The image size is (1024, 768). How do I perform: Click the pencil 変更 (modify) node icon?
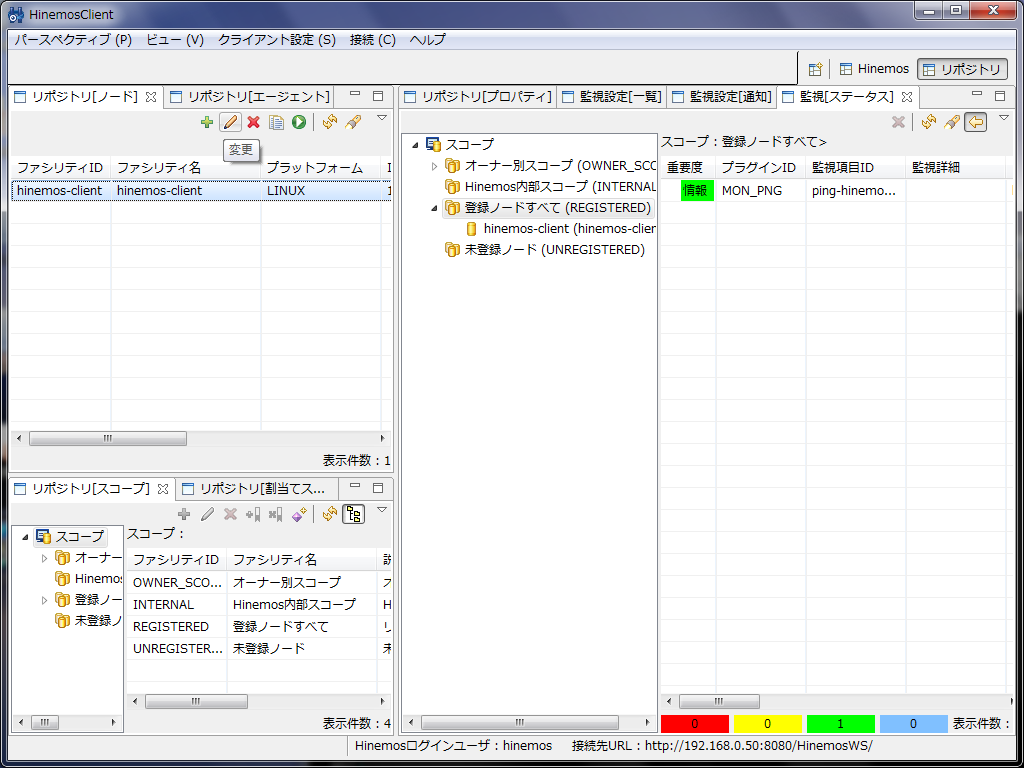coord(230,122)
